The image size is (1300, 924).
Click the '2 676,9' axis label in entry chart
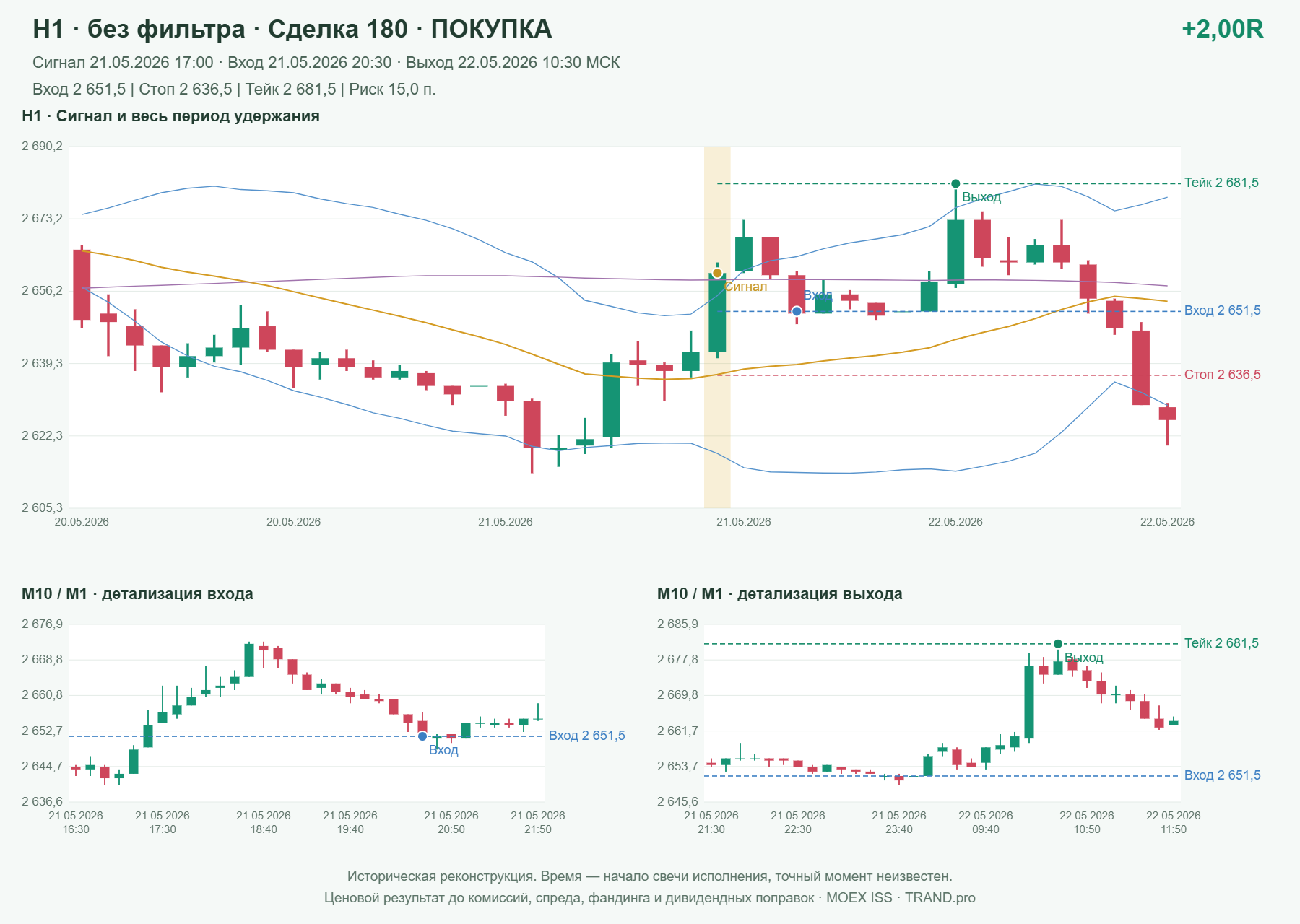pos(42,624)
